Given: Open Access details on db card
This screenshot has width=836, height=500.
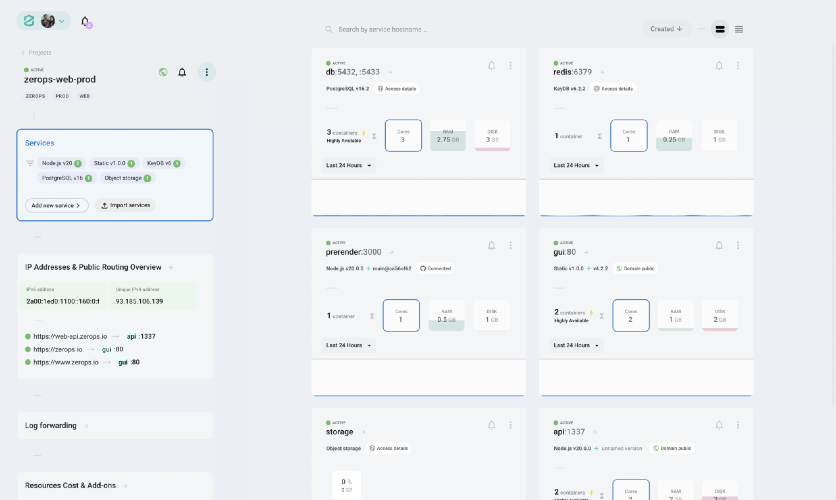Looking at the screenshot, I should click(x=397, y=88).
